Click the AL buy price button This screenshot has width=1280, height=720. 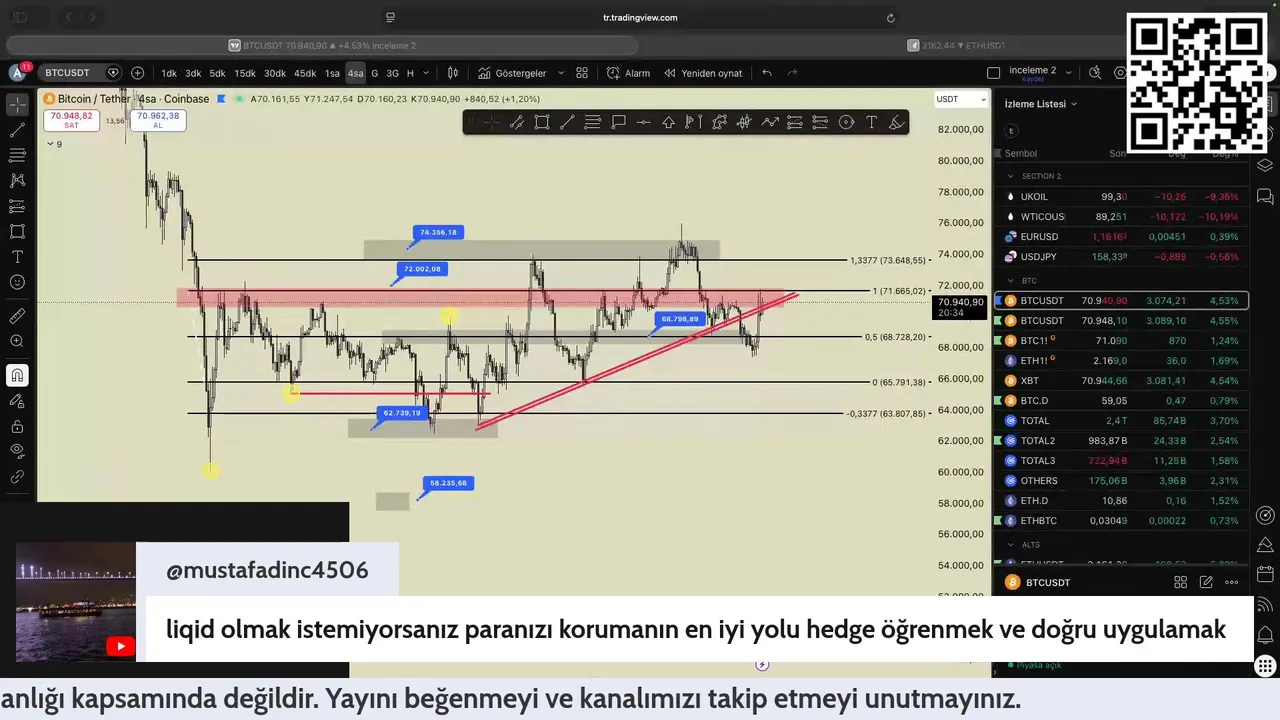point(158,120)
